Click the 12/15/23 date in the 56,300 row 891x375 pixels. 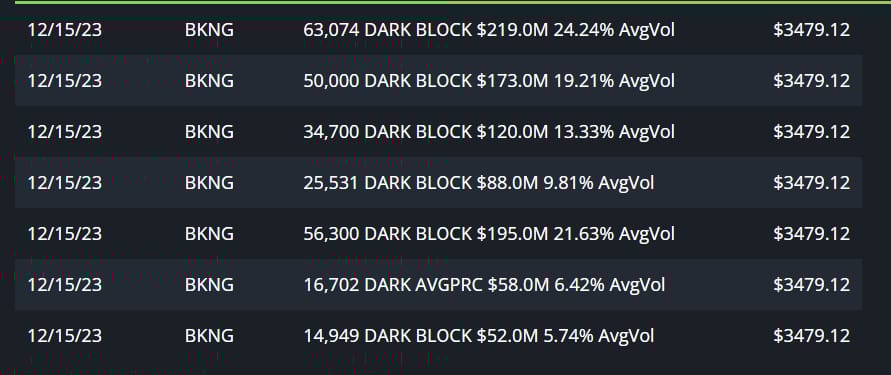pyautogui.click(x=65, y=234)
